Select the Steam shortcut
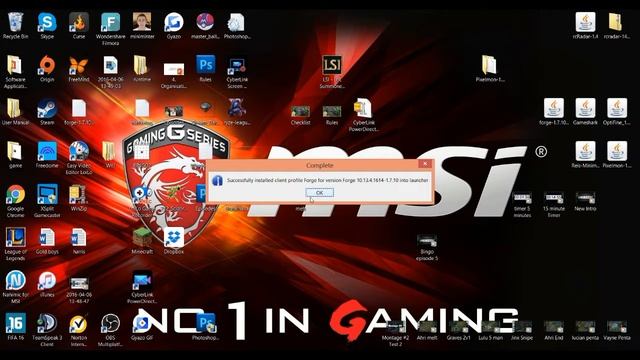The width and height of the screenshot is (640, 360). (x=47, y=112)
